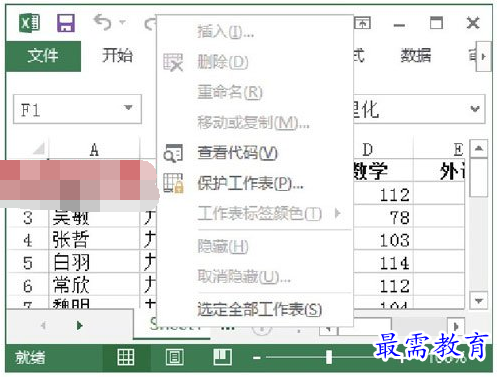
Task: Open the 文件 tab
Action: click(43, 56)
